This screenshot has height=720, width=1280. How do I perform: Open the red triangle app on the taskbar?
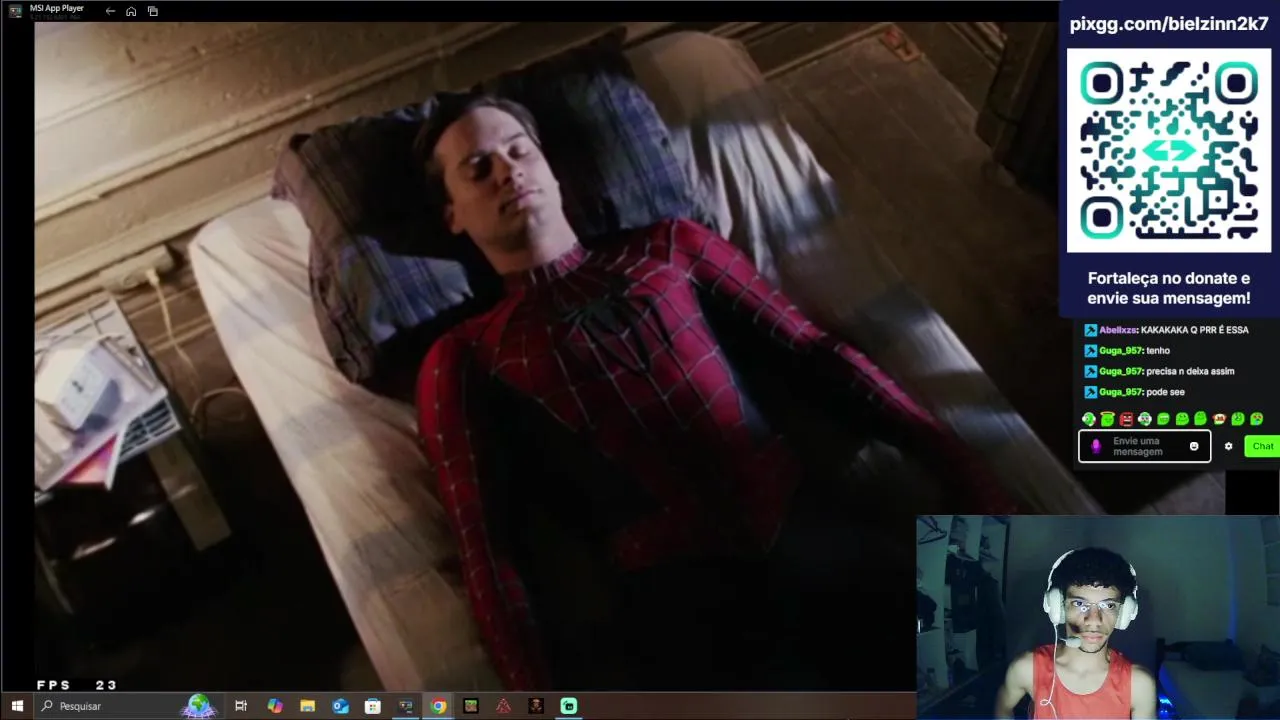[x=503, y=706]
